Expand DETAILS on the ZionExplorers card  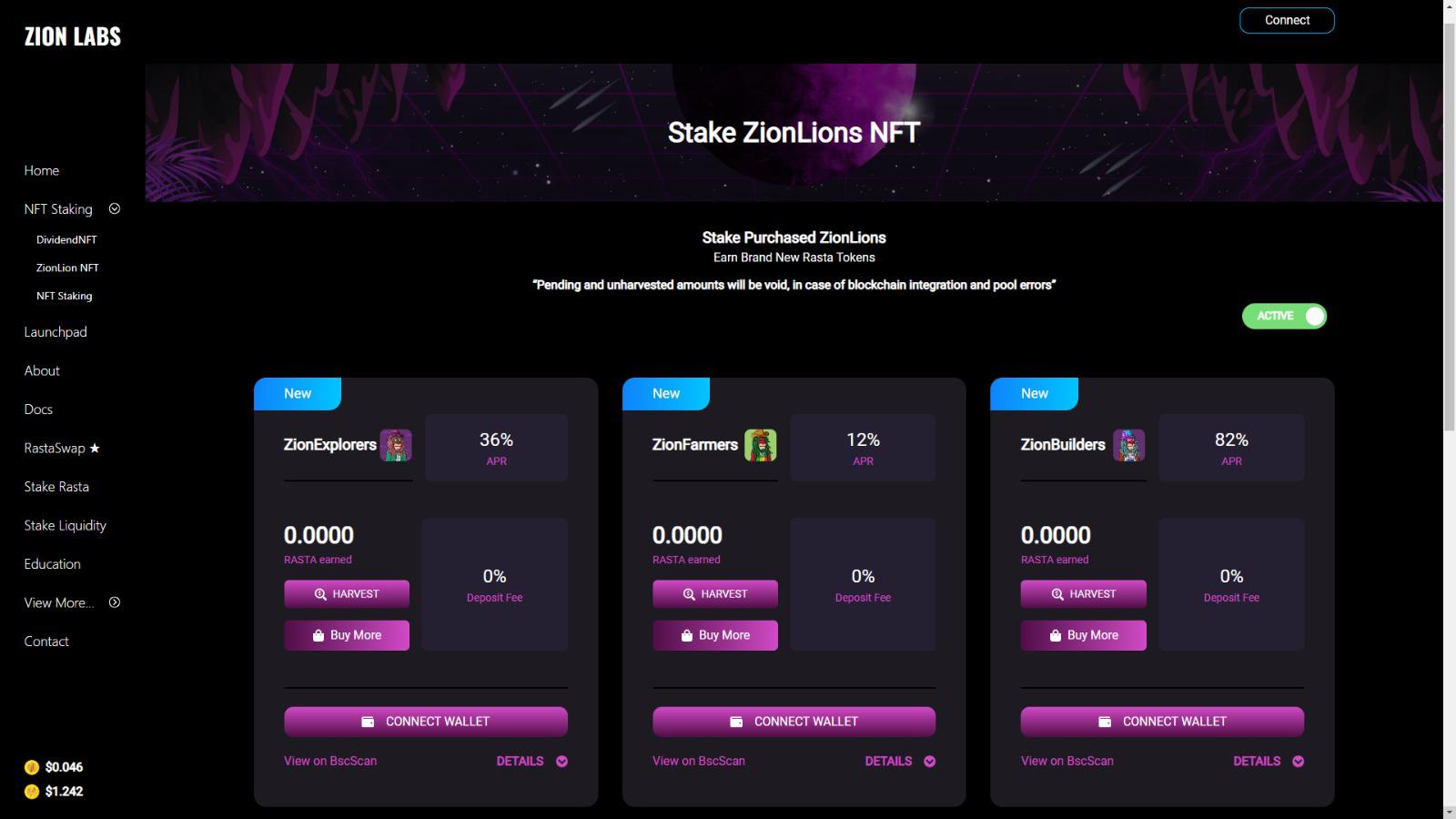coord(532,762)
